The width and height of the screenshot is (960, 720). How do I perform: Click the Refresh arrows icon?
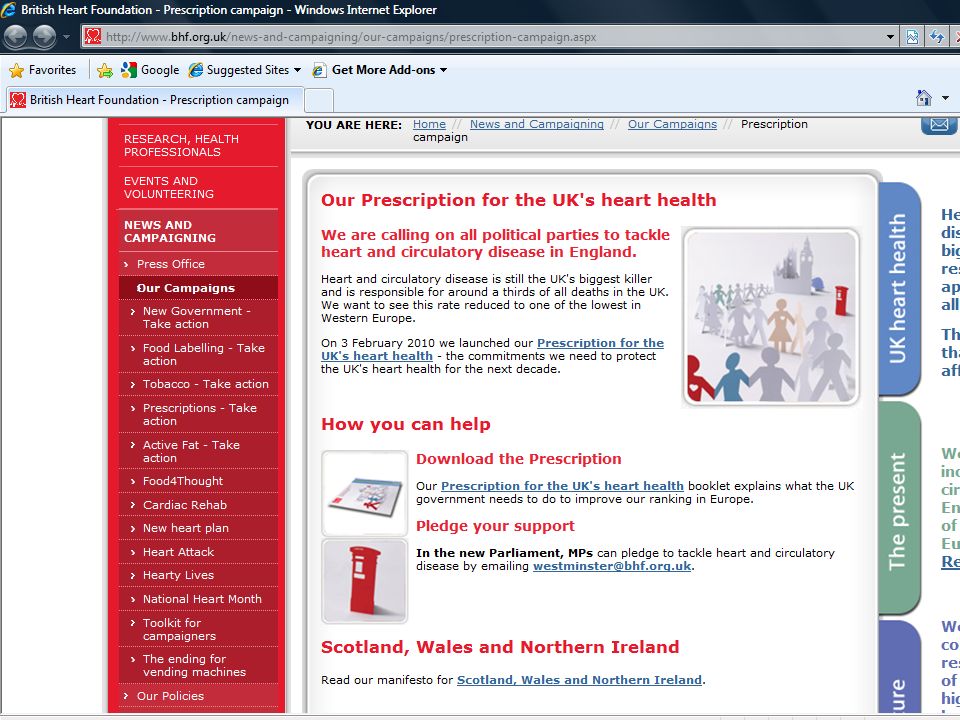click(937, 37)
